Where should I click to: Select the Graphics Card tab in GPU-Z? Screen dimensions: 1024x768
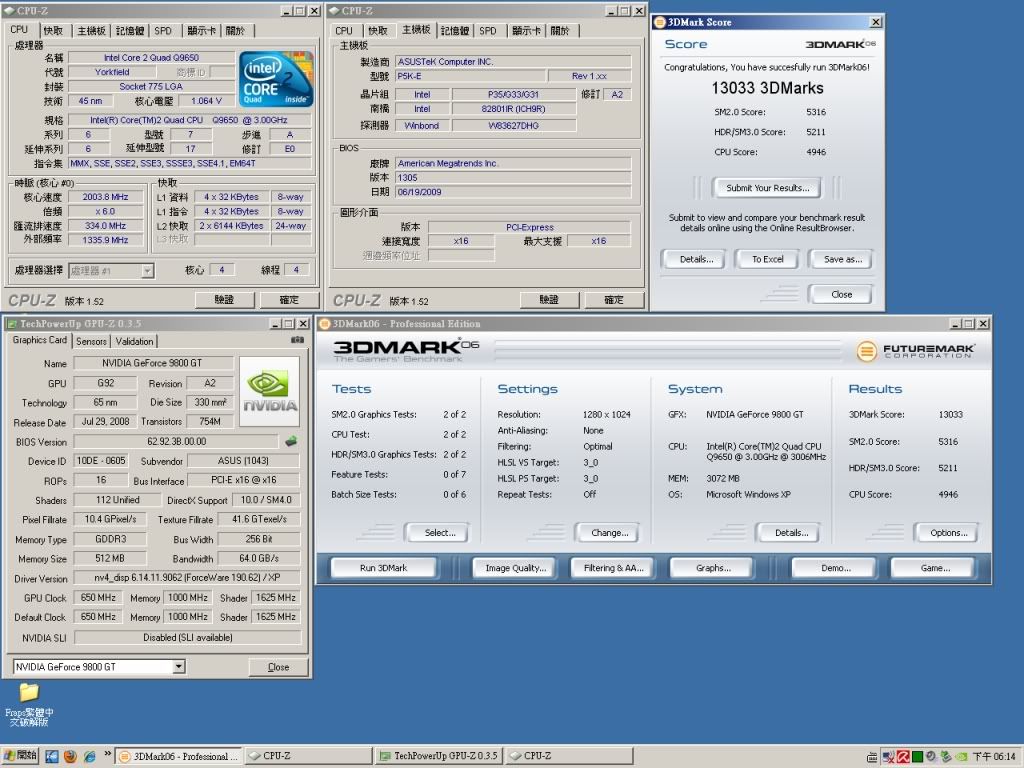(x=39, y=340)
